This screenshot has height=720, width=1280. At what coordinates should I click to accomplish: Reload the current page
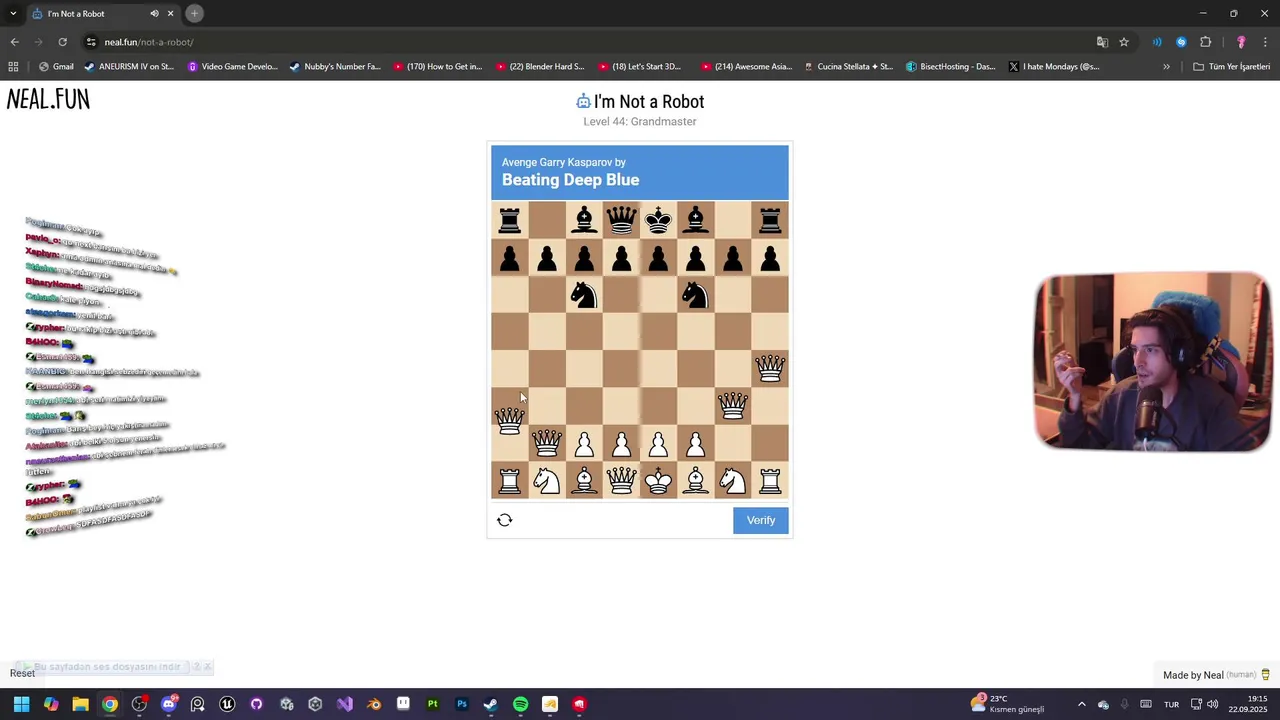(x=62, y=42)
